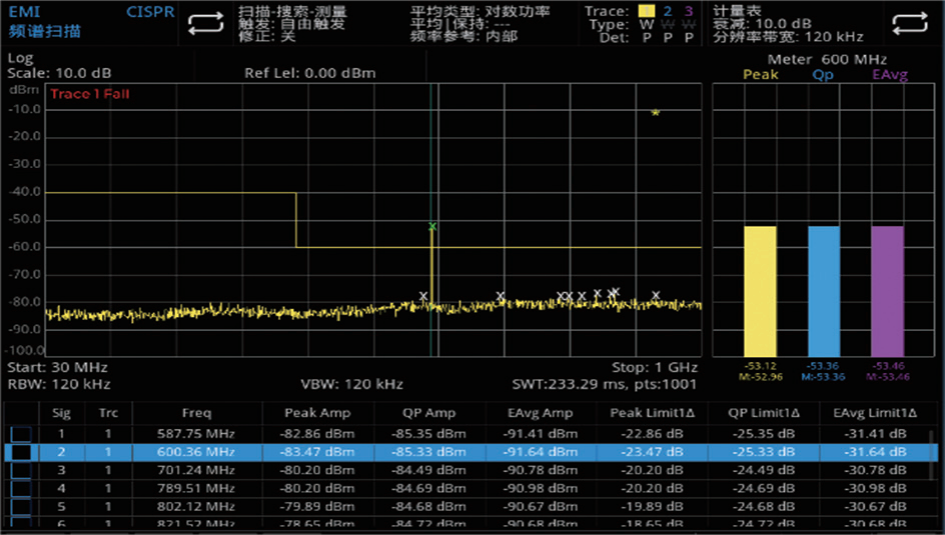Screen dimensions: 945x535
Task: Open the CISPR standard label
Action: pyautogui.click(x=150, y=12)
